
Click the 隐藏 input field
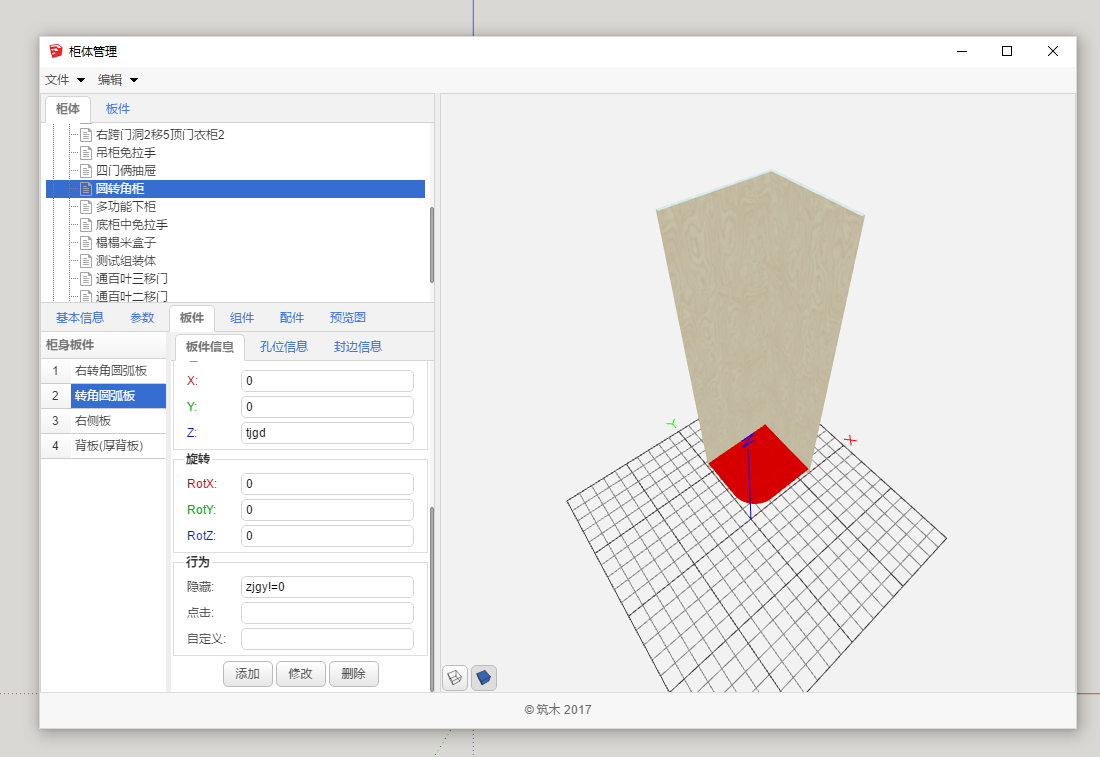click(x=327, y=587)
